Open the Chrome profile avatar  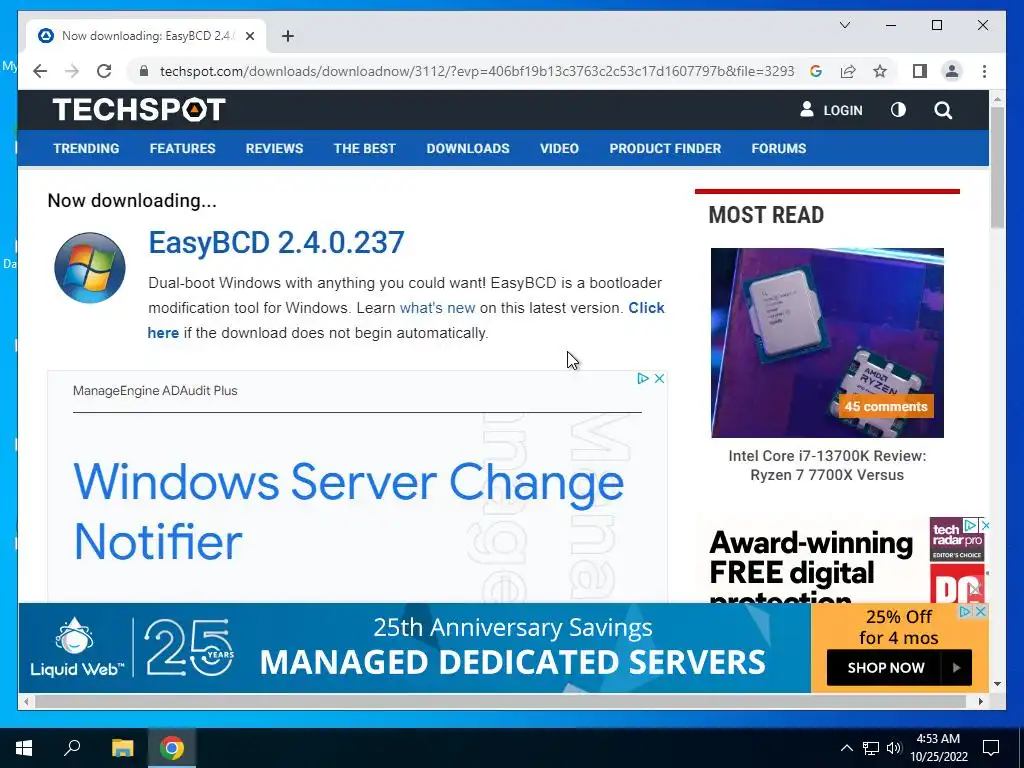952,71
